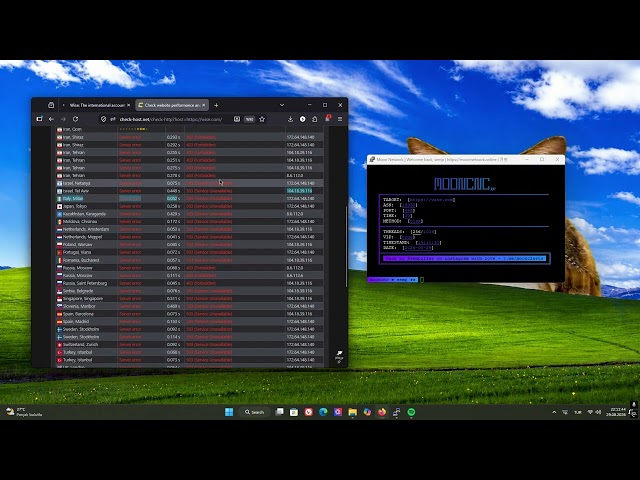Click the browser page vertical scrollbar

pos(347,247)
